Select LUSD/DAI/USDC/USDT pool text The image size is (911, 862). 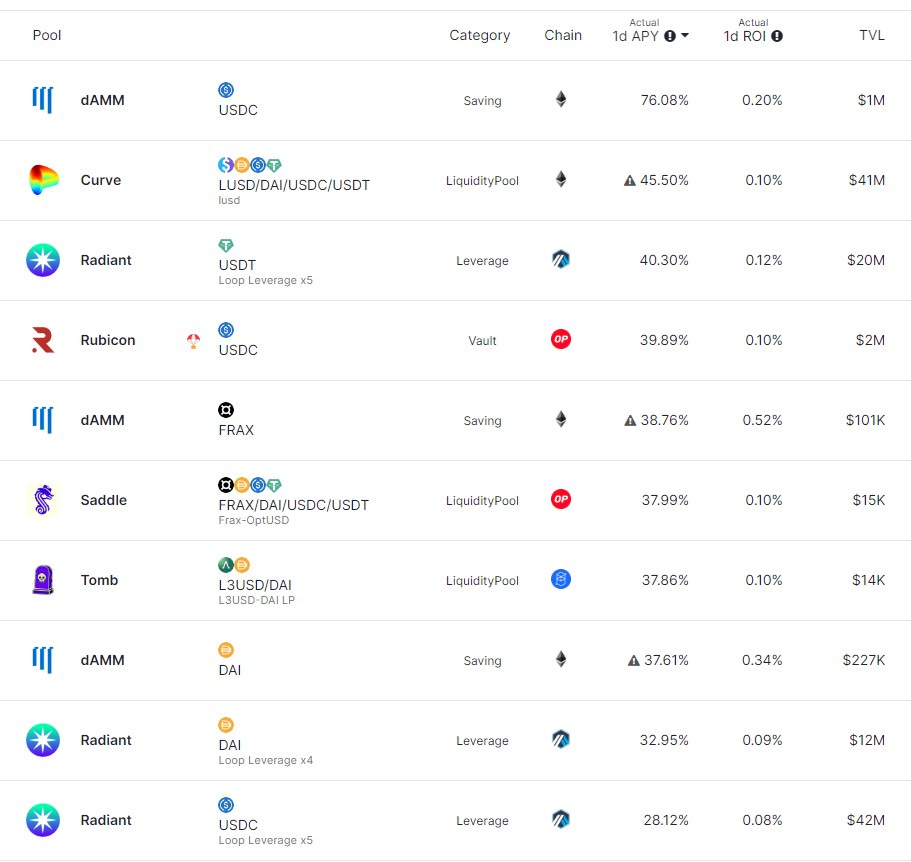coord(294,185)
